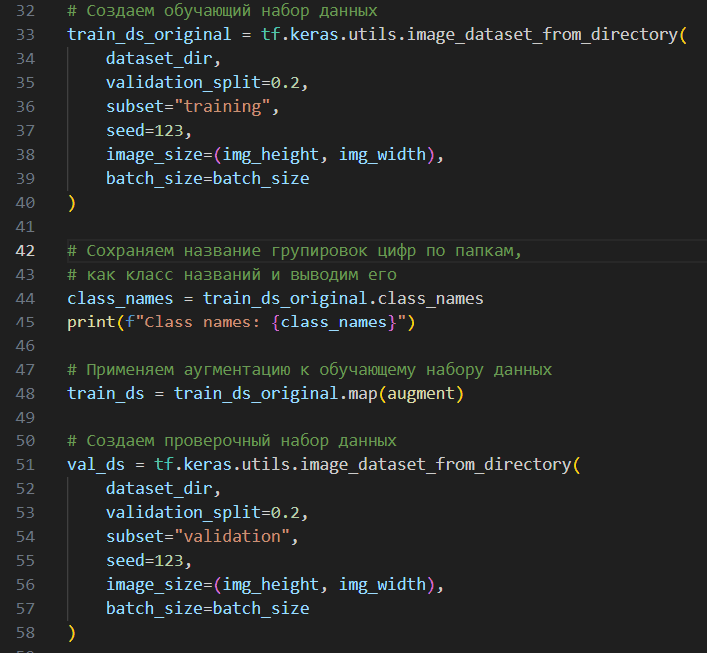Click the "validation" string on line 54
This screenshot has width=707, height=653.
(x=232, y=537)
